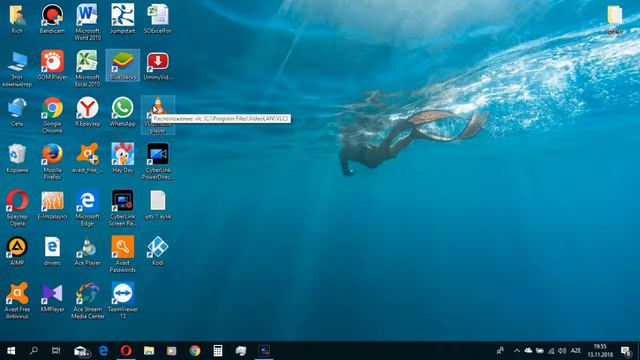This screenshot has height=360, width=640.
Task: Select the avast_free installer desktop icon
Action: [87, 158]
